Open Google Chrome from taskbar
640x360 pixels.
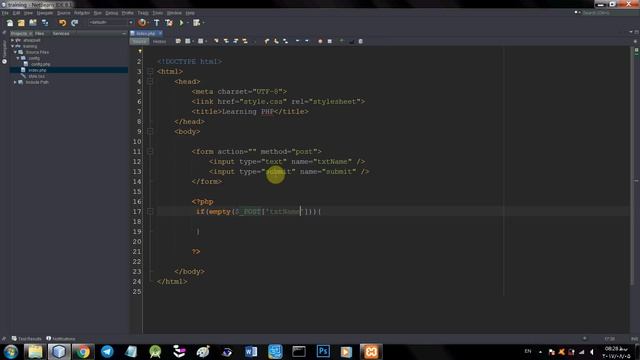(82, 352)
